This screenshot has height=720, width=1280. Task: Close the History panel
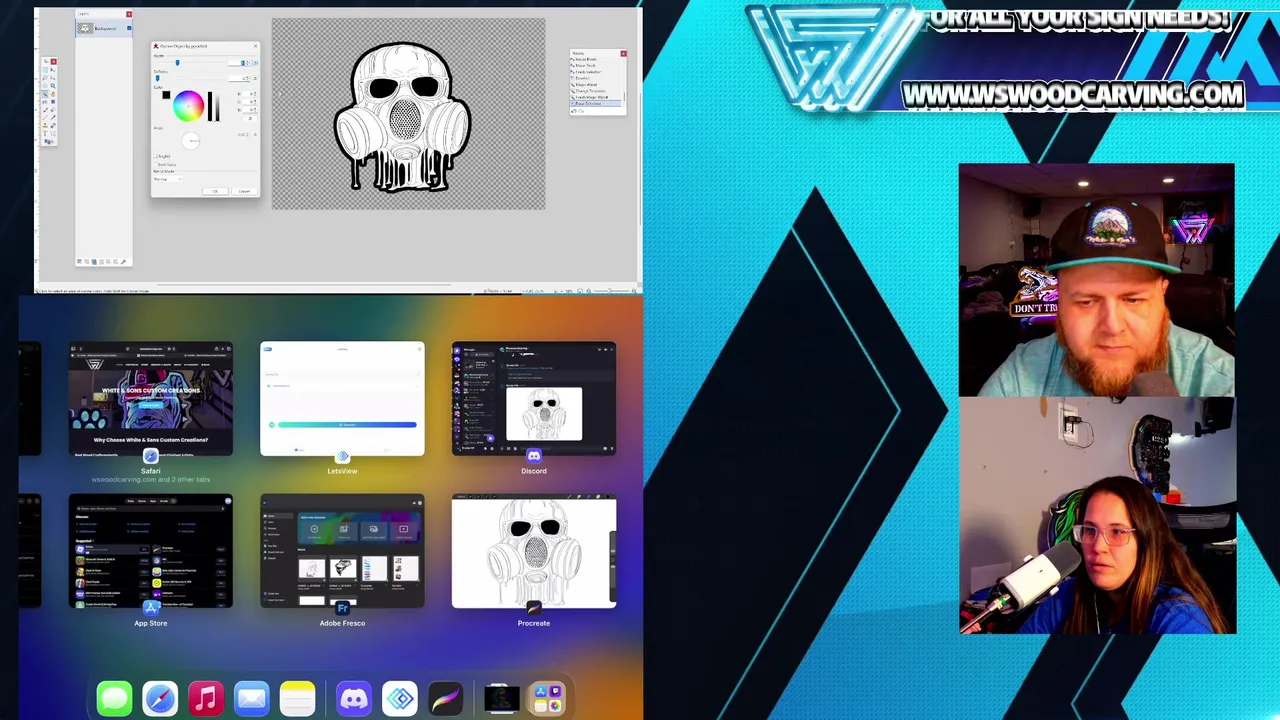[x=624, y=53]
